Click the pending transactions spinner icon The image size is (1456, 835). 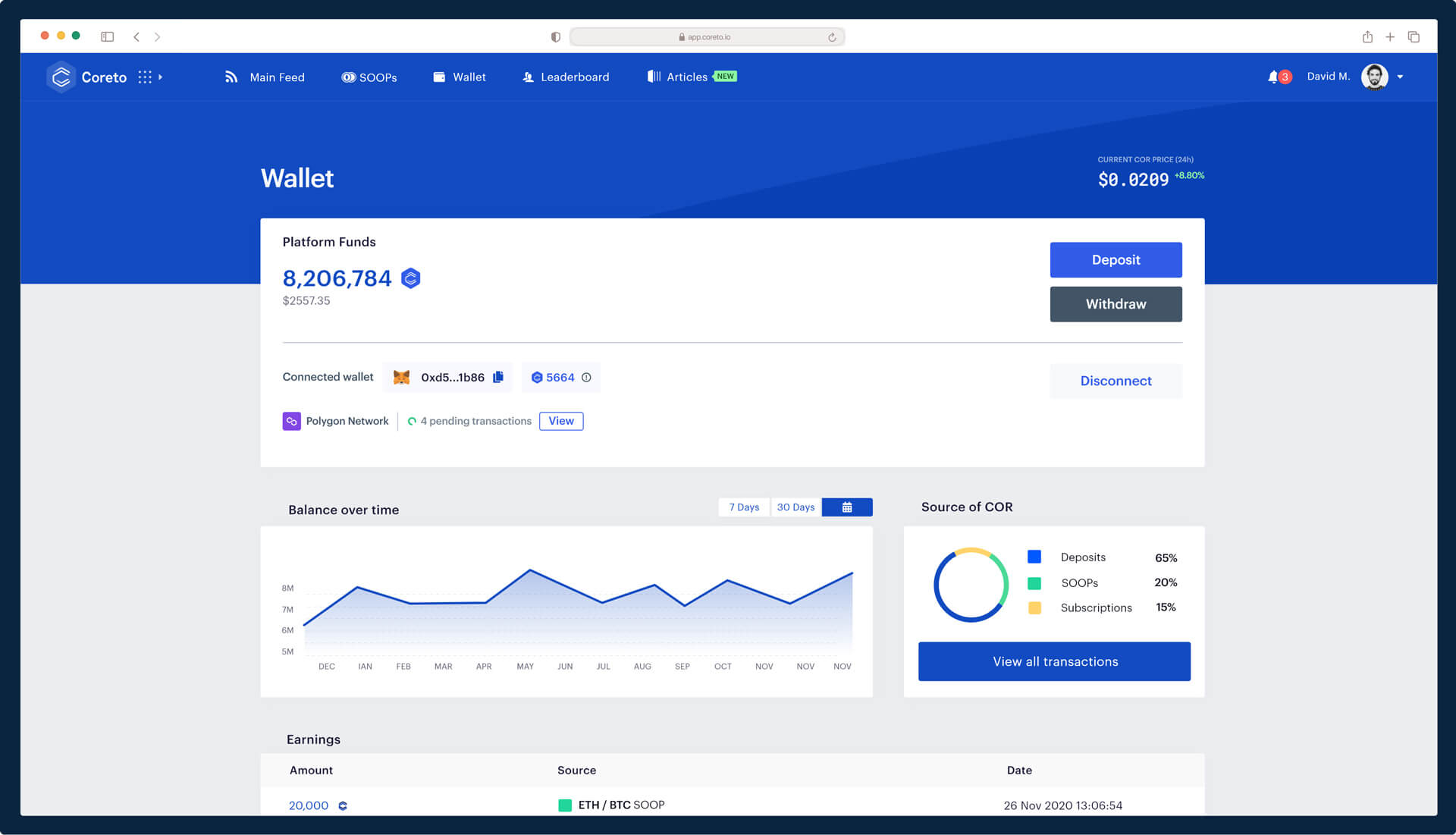[x=412, y=422]
